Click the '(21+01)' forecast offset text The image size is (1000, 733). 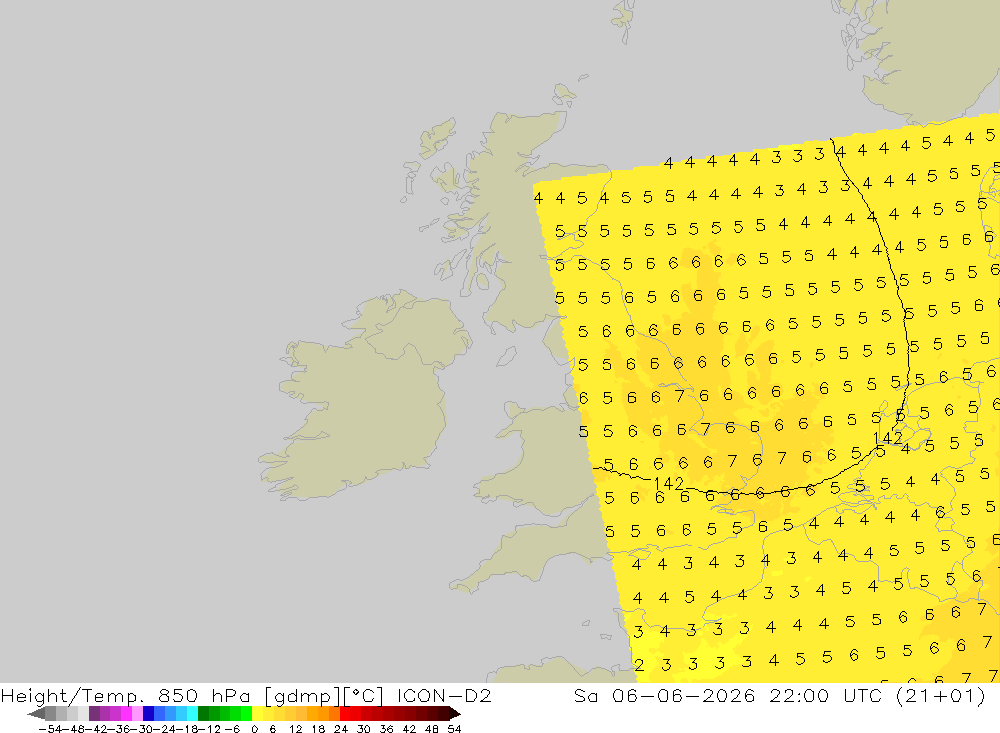point(941,695)
